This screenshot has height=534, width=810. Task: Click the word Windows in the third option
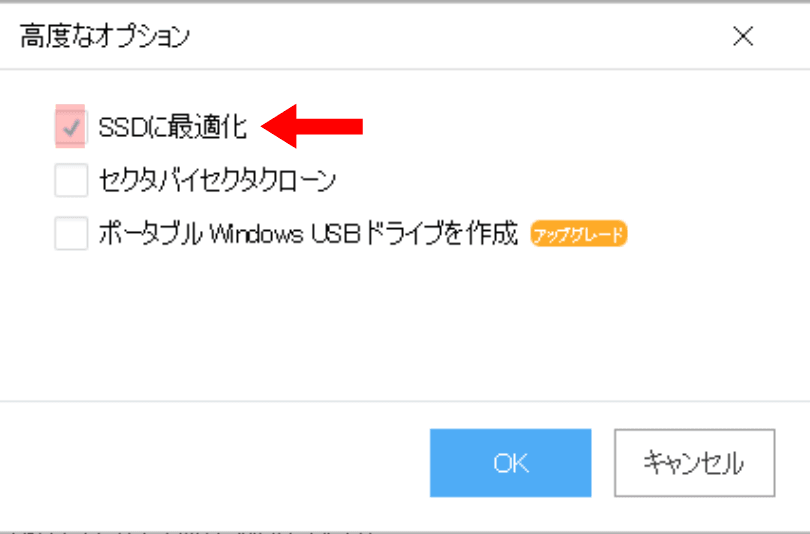pos(256,234)
